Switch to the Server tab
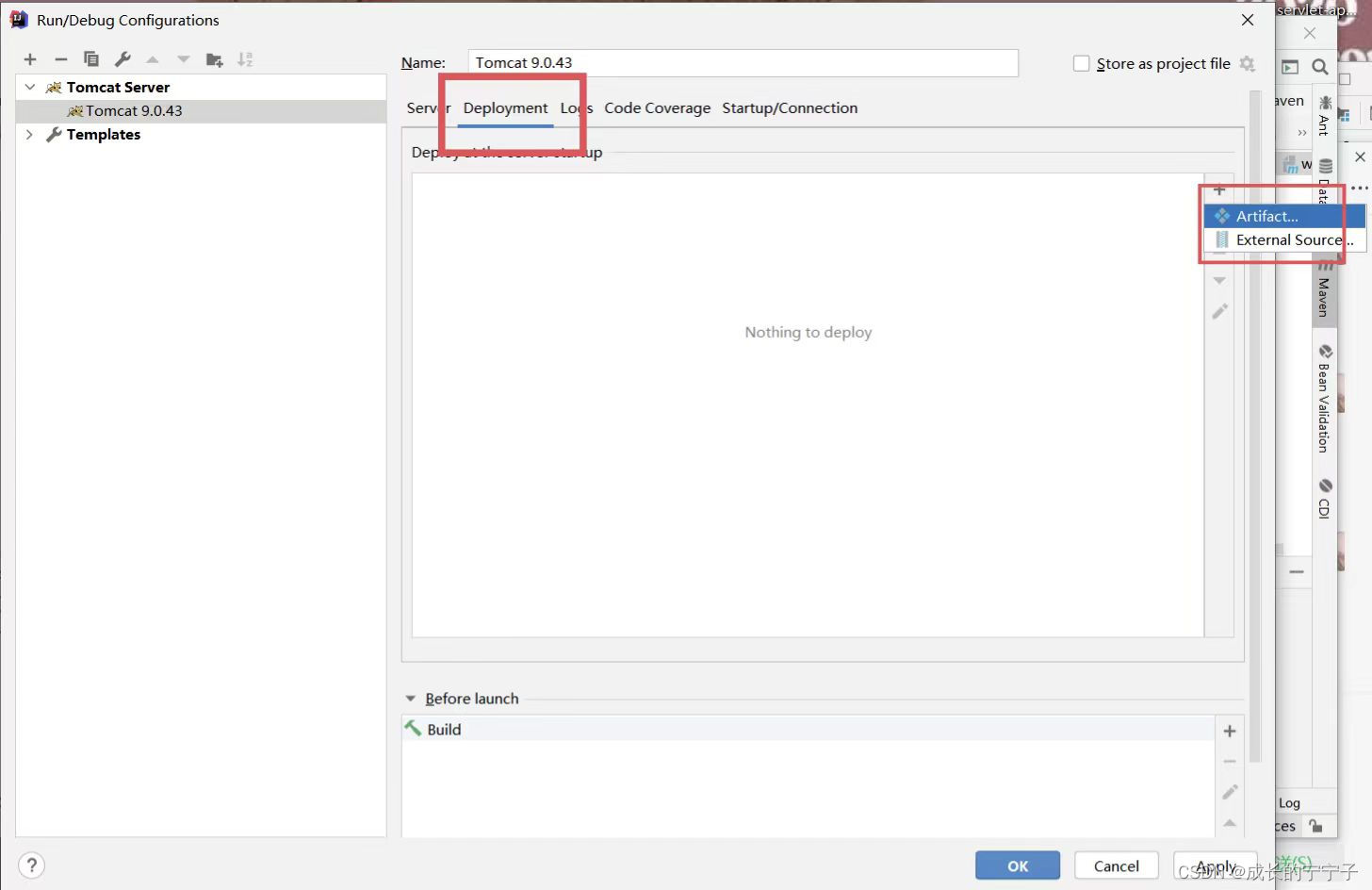The width and height of the screenshot is (1372, 890). pos(429,107)
